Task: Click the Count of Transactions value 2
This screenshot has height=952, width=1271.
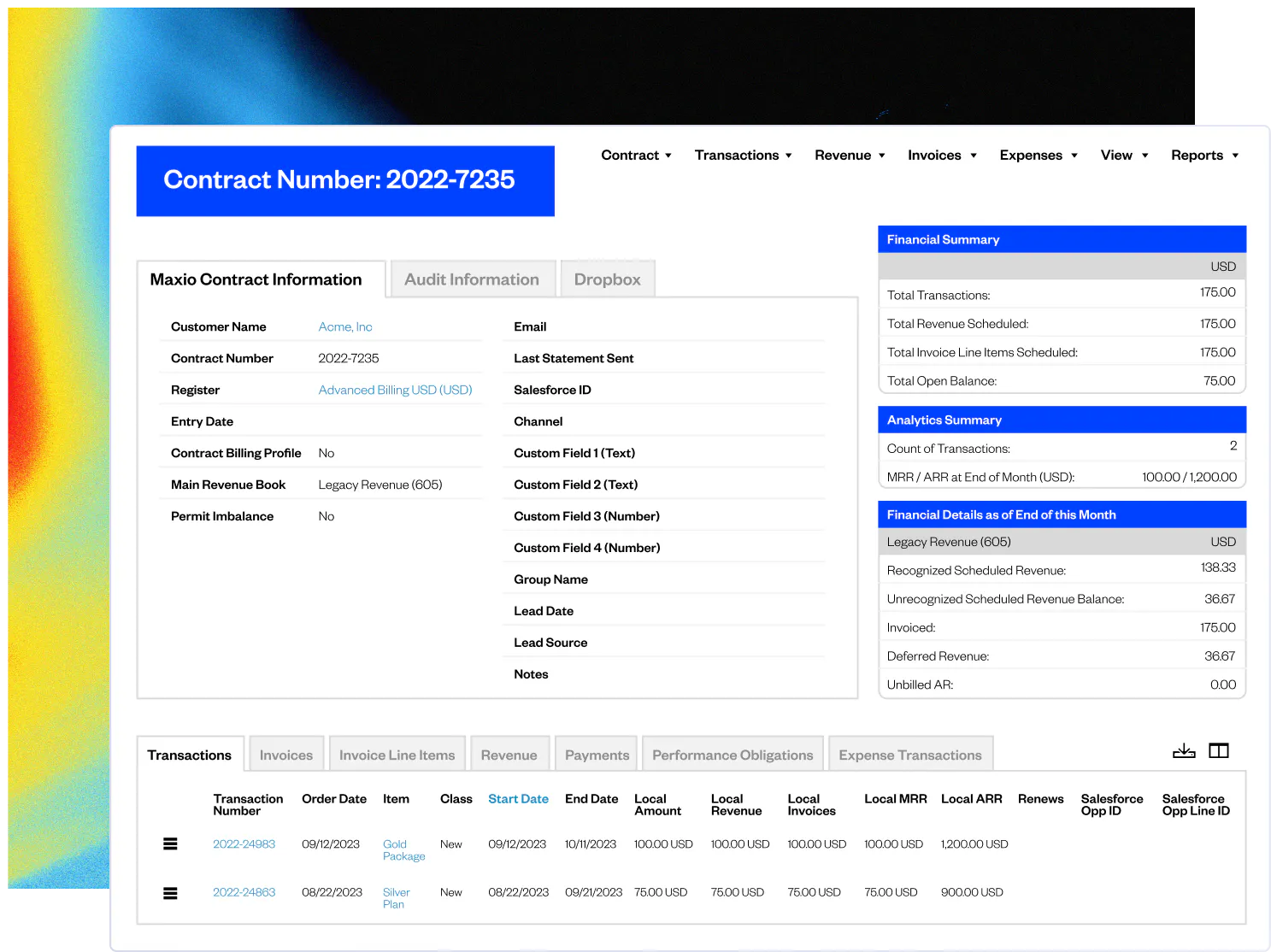Action: coord(1233,446)
